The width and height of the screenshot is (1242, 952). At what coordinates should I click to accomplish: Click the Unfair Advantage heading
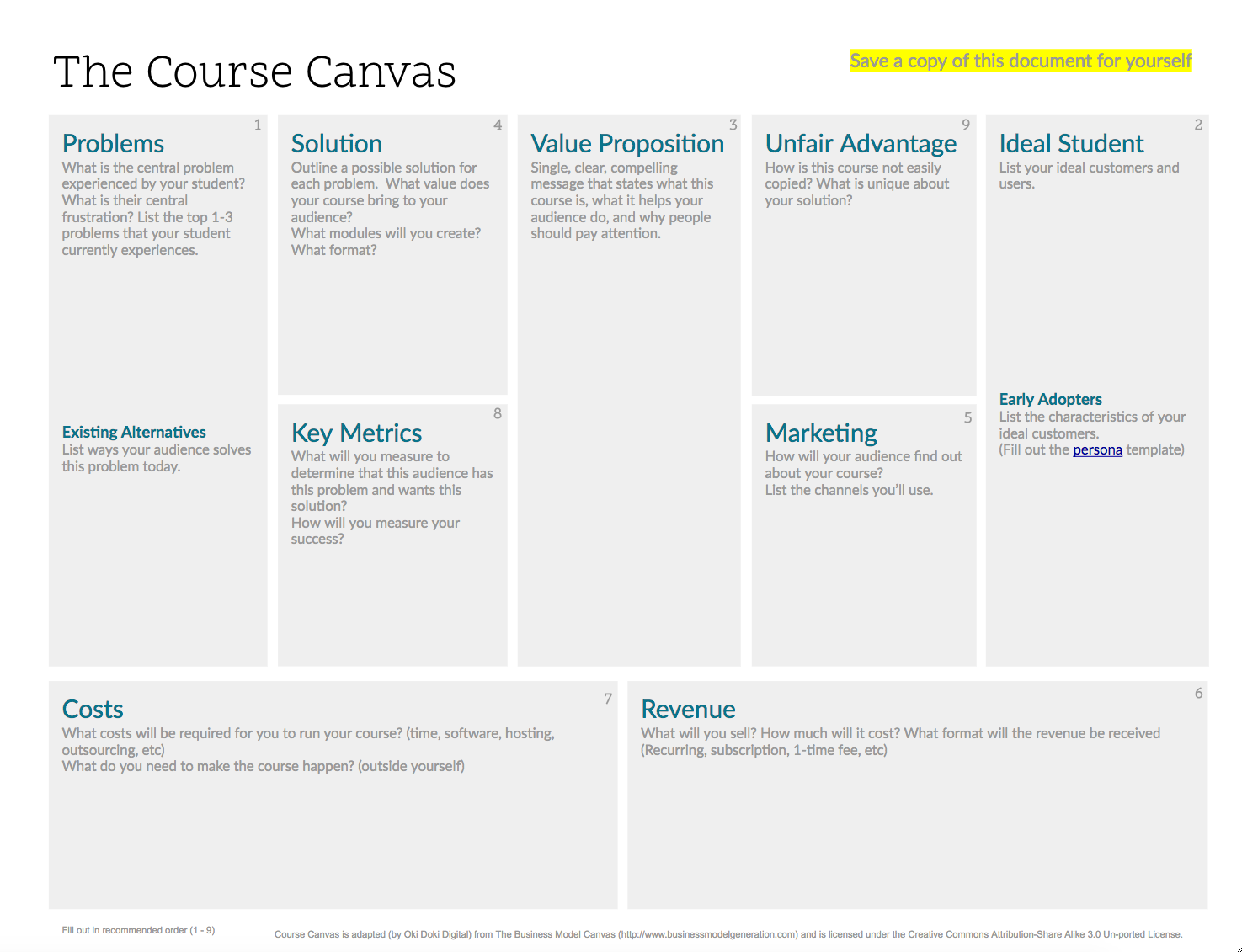tap(861, 144)
